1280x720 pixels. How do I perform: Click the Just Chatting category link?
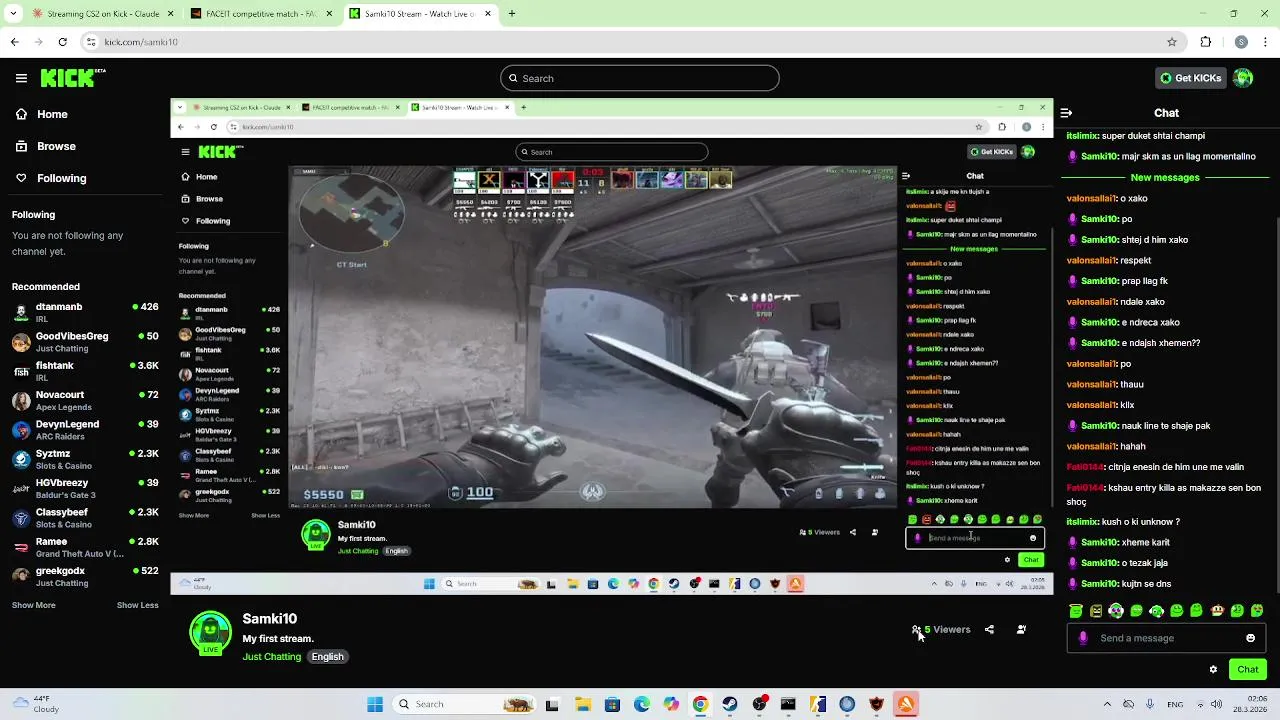[271, 657]
